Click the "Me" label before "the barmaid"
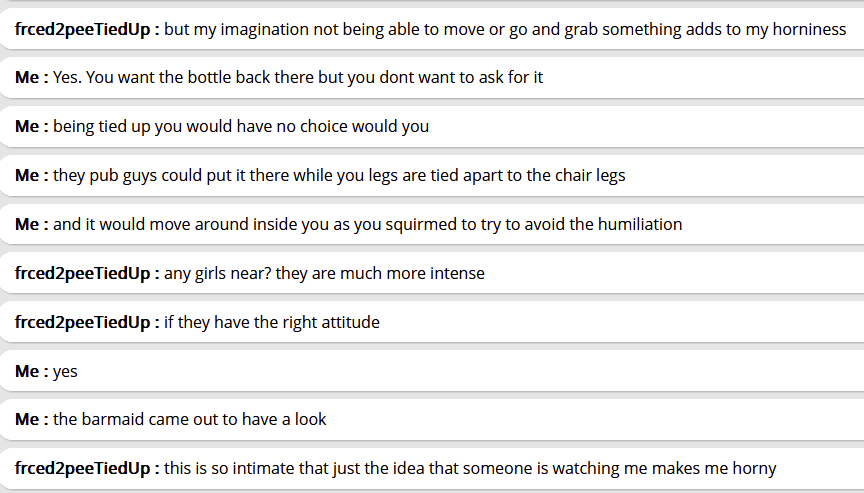This screenshot has height=493, width=864. 29,419
